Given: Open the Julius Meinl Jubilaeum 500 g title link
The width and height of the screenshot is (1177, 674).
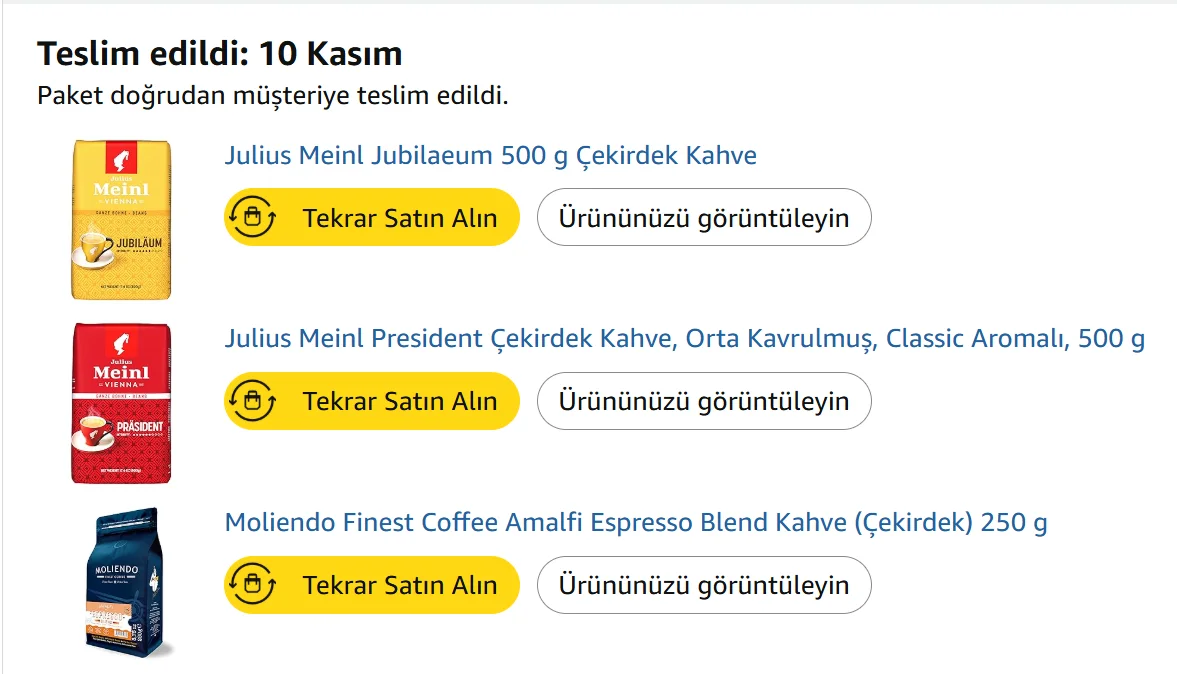Looking at the screenshot, I should point(490,156).
